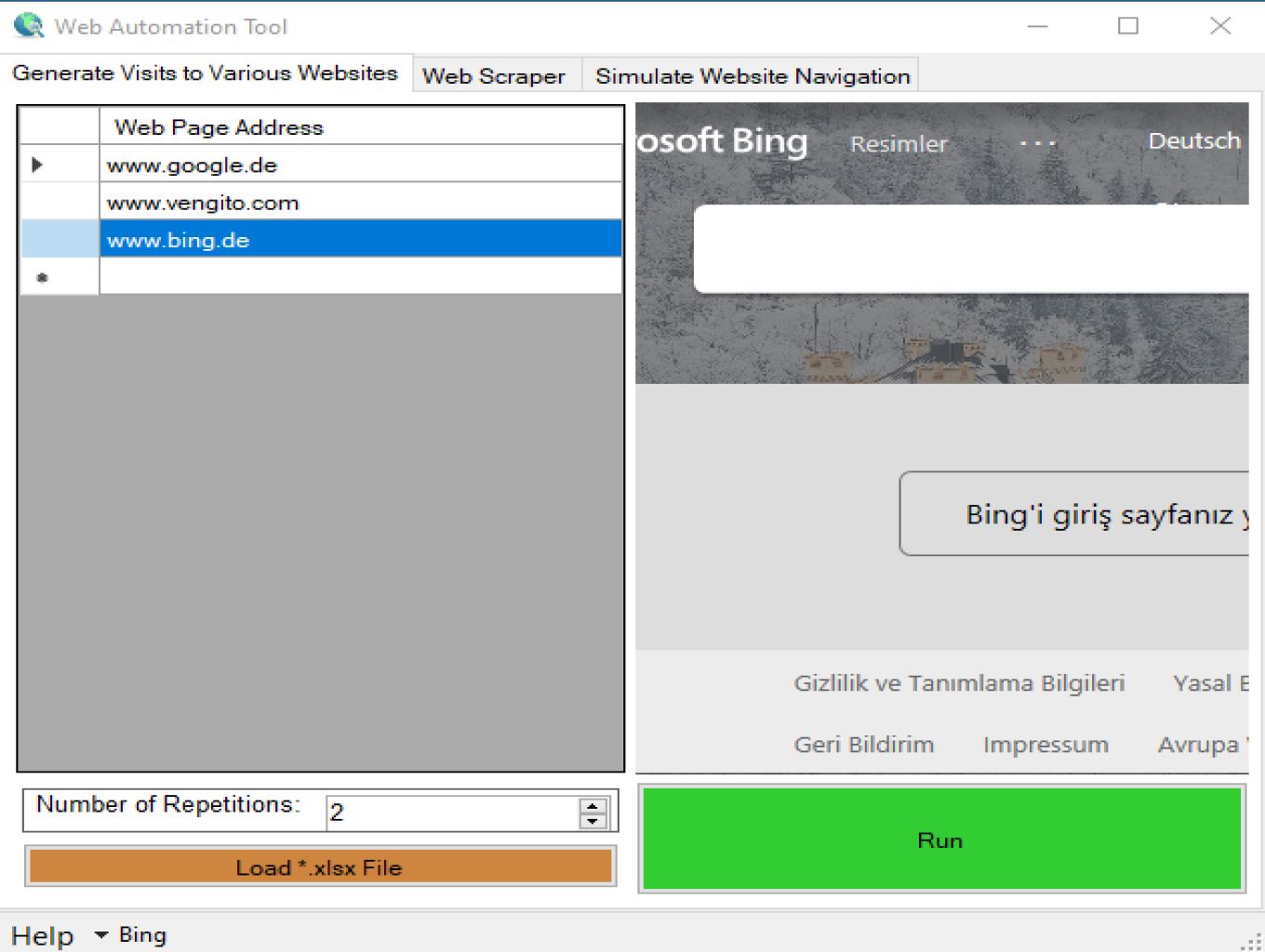Click the new-row asterisk row header

pos(60,276)
